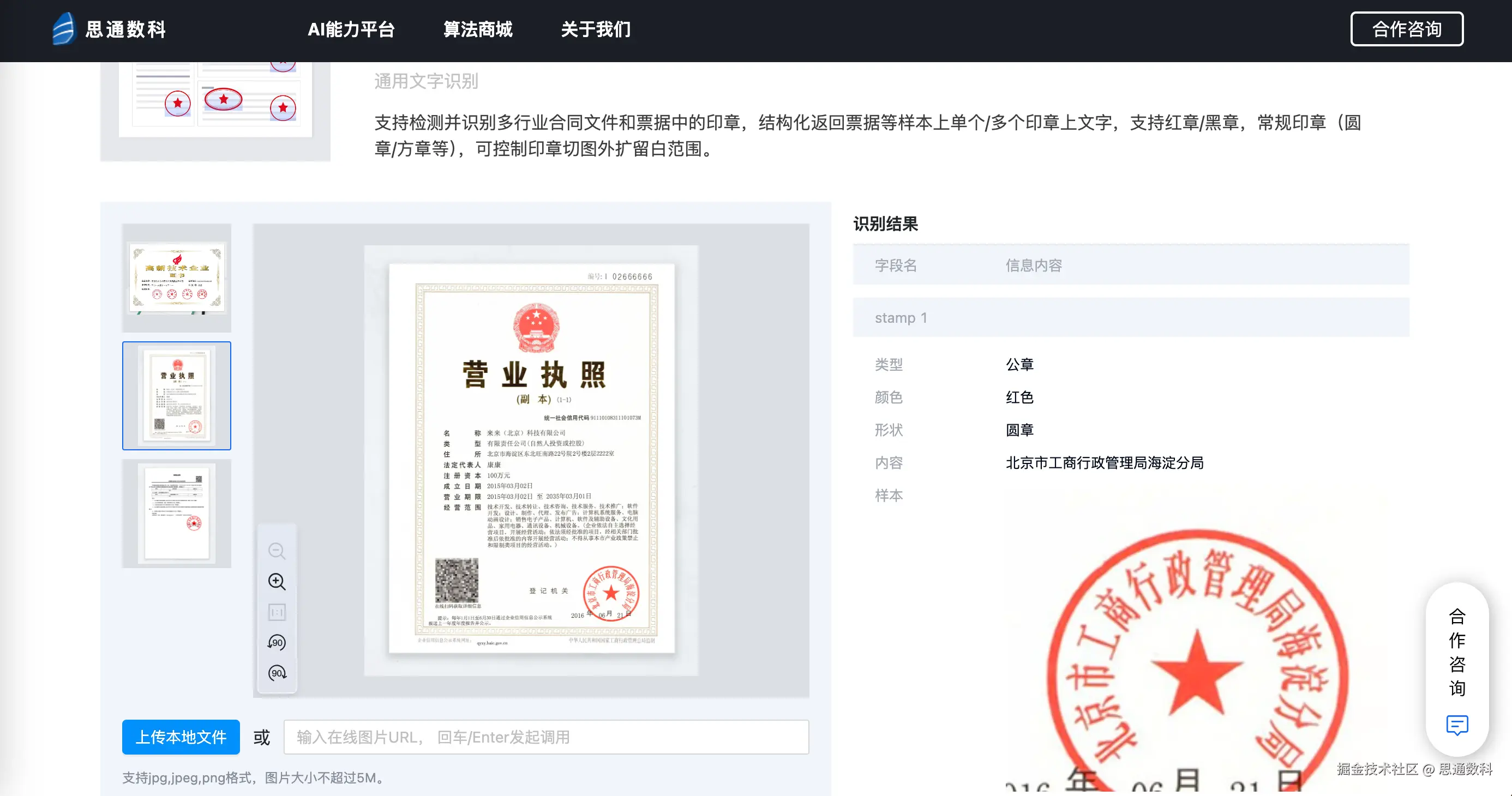Click the chat message icon
The height and width of the screenshot is (796, 1512).
click(x=1457, y=725)
